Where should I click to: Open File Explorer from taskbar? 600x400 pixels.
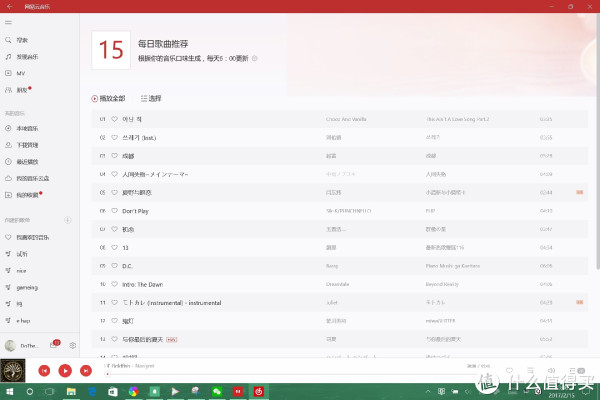71,392
